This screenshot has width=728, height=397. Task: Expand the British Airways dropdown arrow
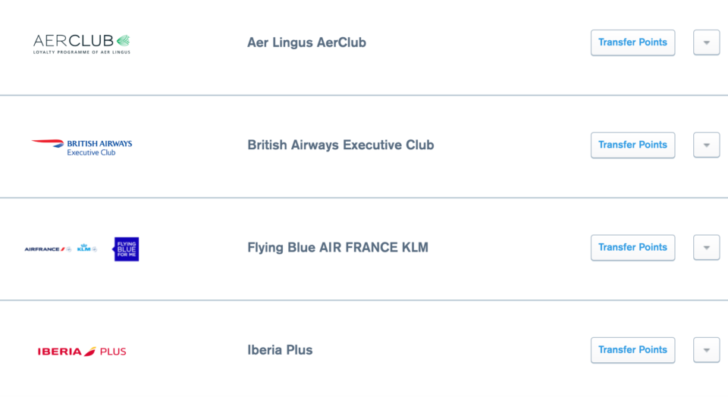[x=707, y=145]
